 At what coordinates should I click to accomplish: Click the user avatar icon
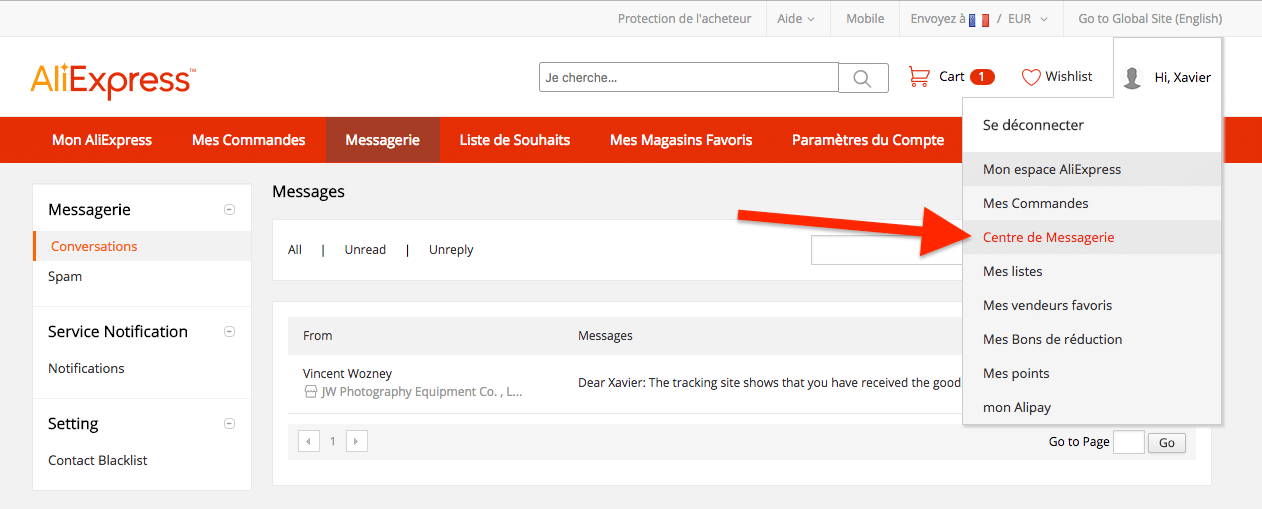click(1132, 78)
